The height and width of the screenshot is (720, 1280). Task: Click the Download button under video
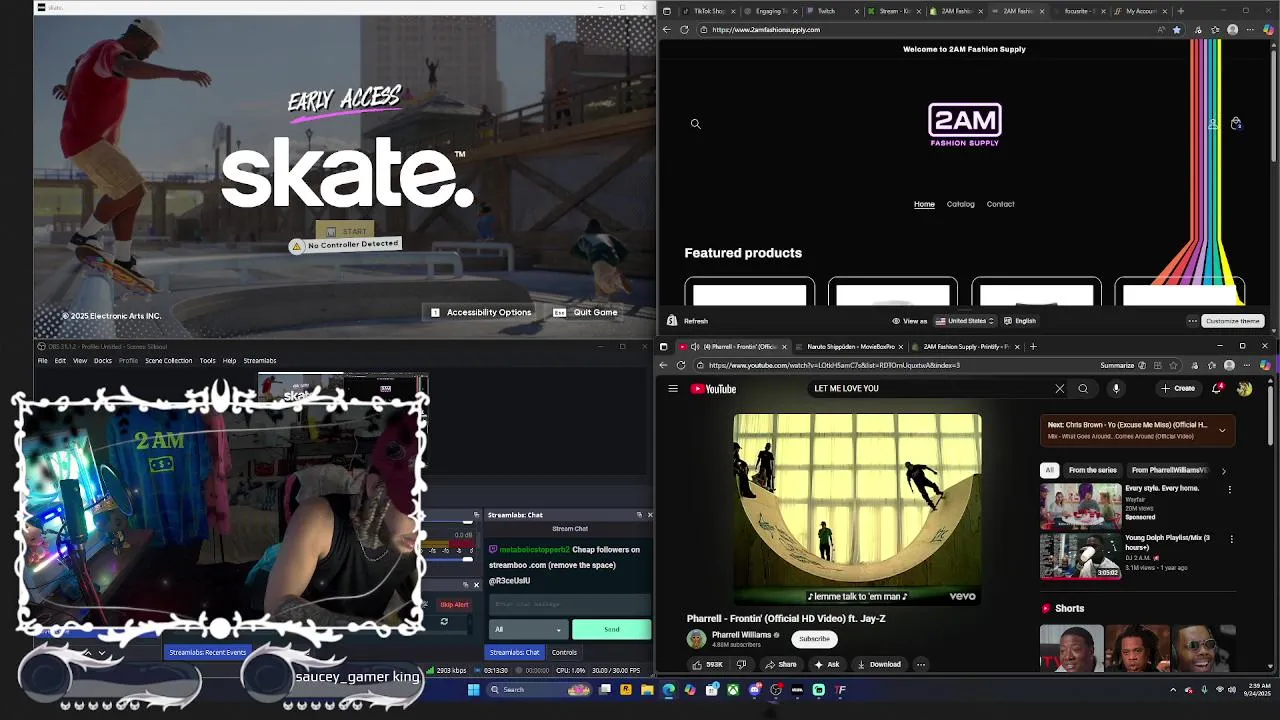879,665
